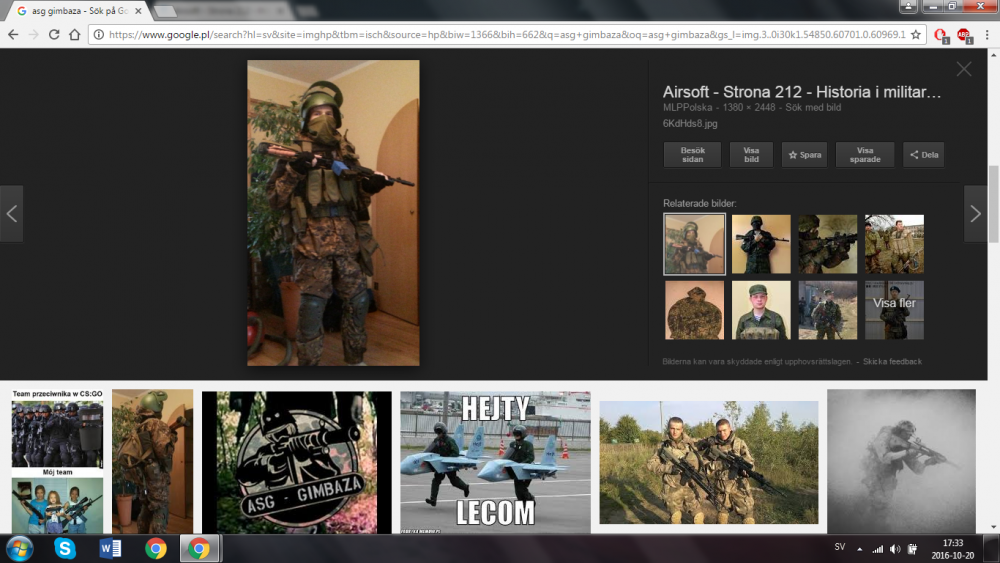Reload the page
This screenshot has width=1000, height=563.
[x=53, y=34]
